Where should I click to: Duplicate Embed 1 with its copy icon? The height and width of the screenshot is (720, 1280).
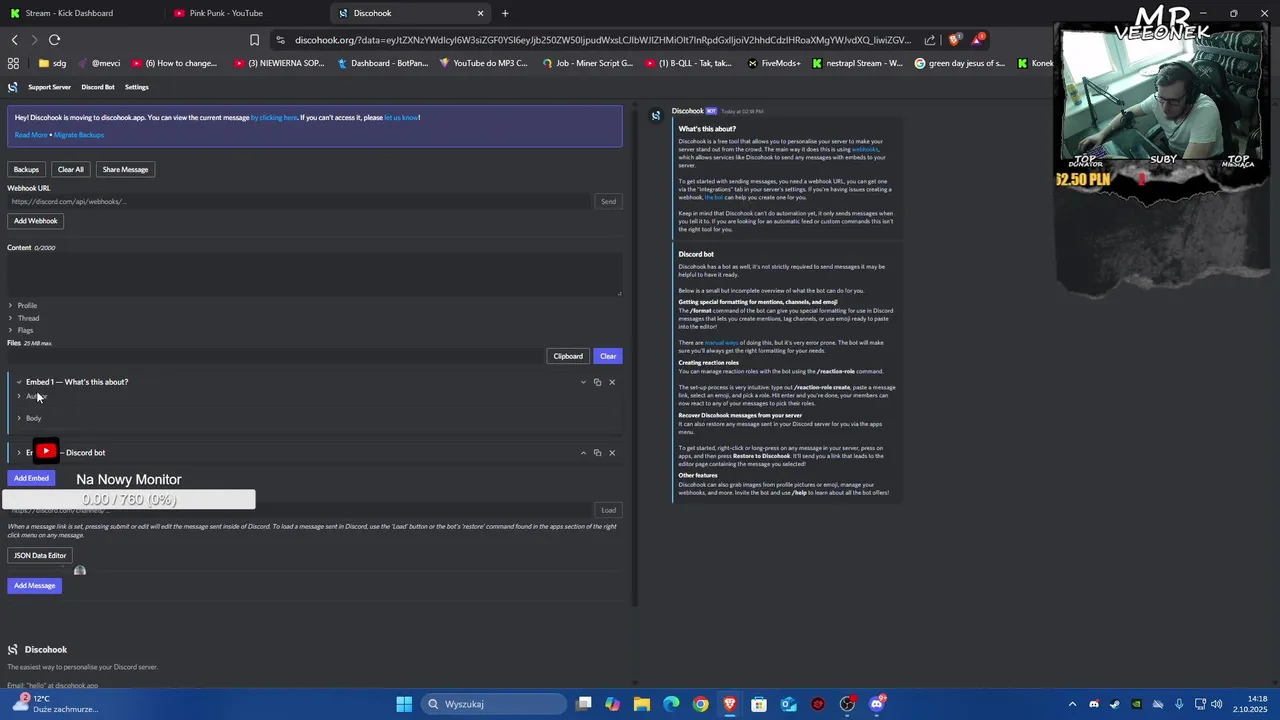[x=597, y=382]
